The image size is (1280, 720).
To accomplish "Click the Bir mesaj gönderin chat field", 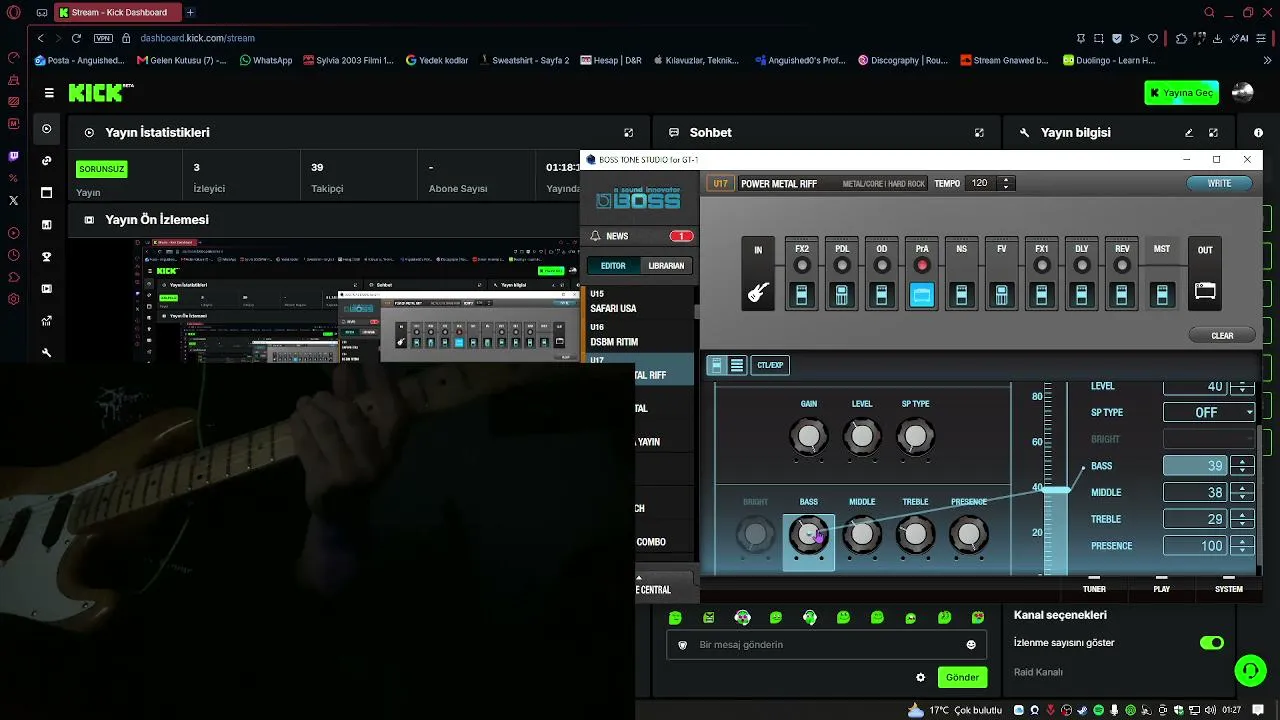I will point(827,645).
